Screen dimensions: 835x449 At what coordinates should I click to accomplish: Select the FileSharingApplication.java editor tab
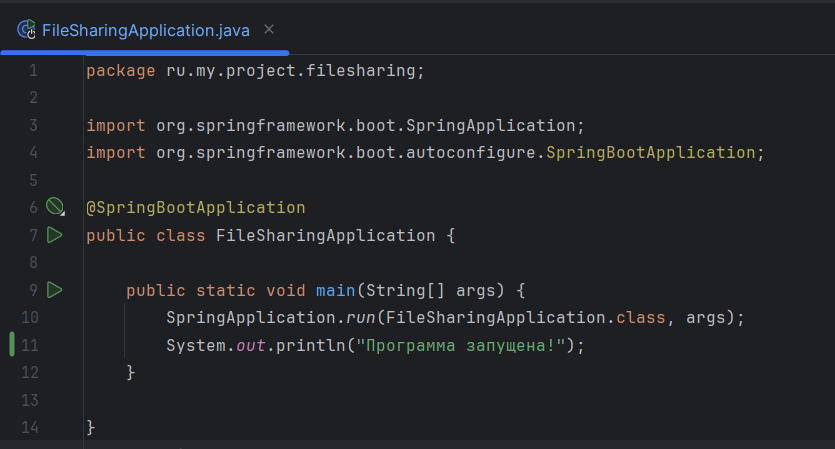tap(145, 30)
